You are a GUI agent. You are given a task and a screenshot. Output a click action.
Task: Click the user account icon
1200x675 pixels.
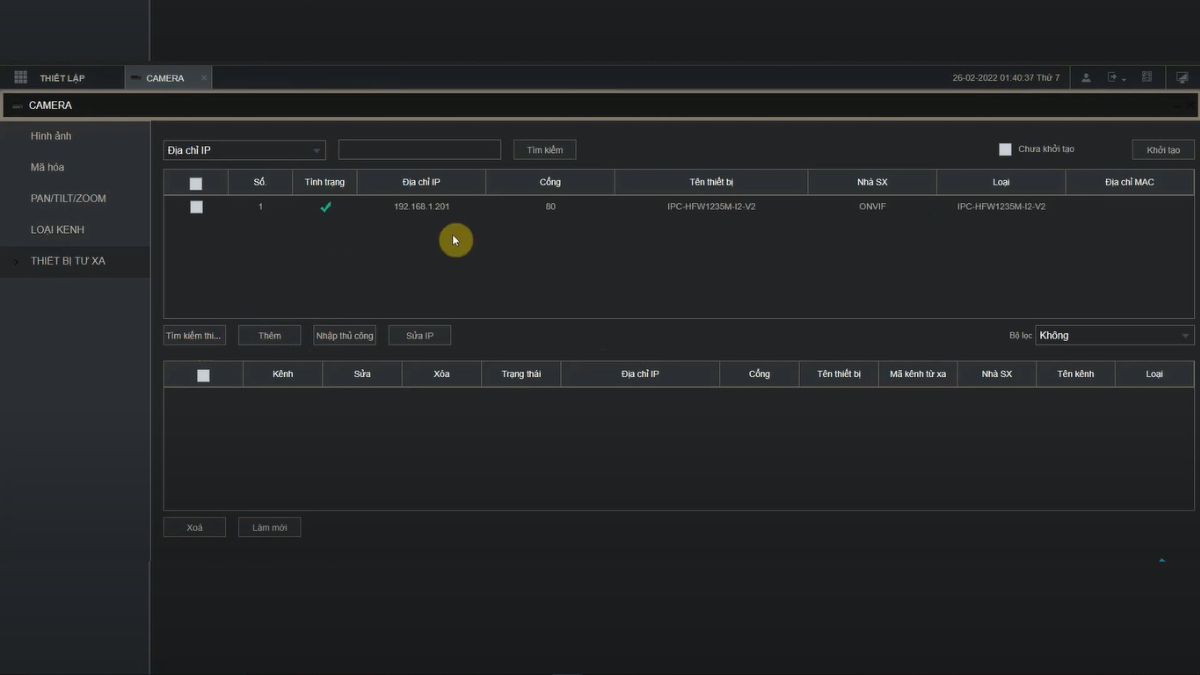pos(1086,78)
